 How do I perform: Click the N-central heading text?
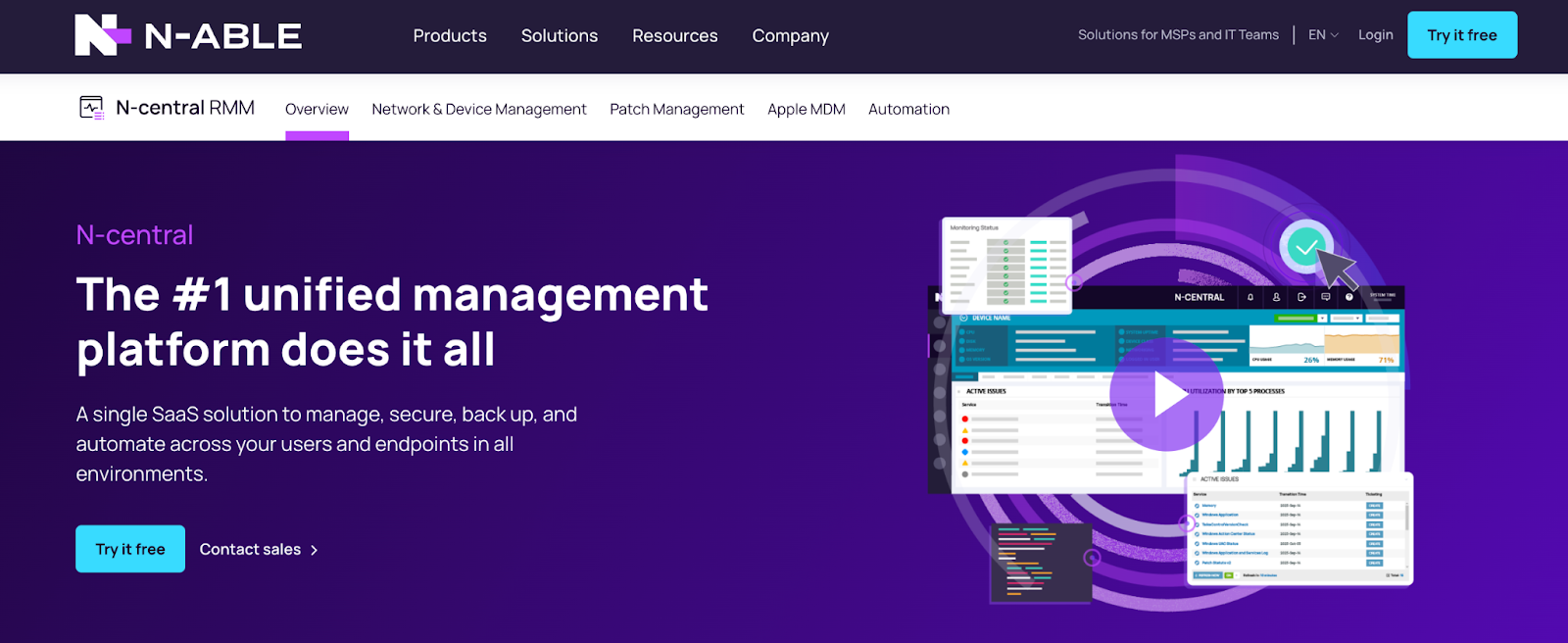click(x=134, y=235)
